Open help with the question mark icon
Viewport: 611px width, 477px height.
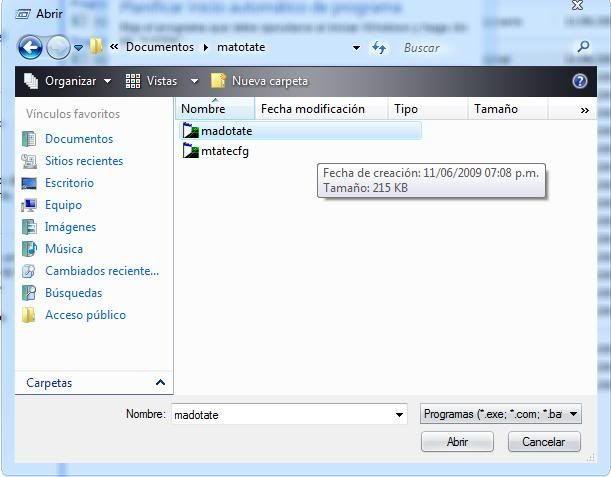[580, 81]
